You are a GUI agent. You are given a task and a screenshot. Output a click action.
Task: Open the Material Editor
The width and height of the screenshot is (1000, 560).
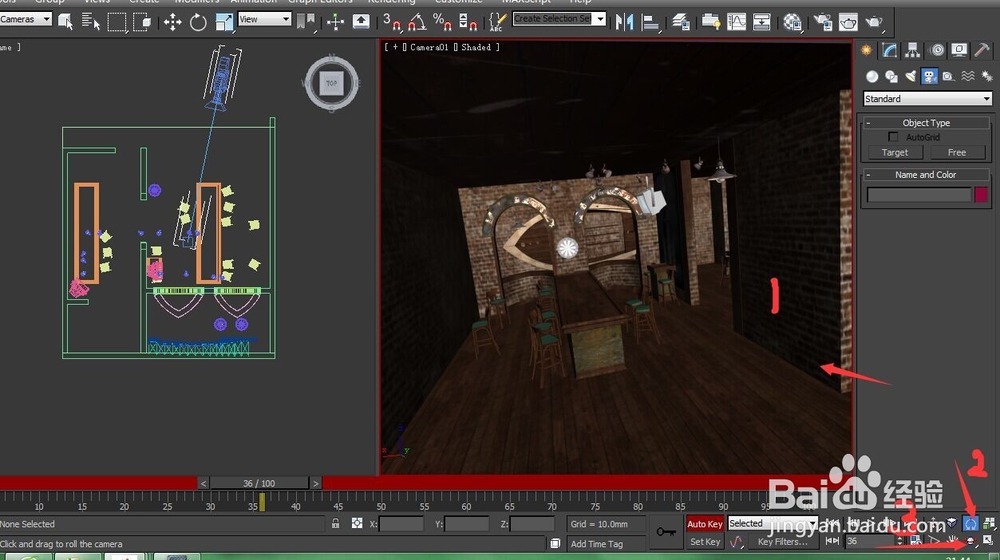pyautogui.click(x=792, y=22)
